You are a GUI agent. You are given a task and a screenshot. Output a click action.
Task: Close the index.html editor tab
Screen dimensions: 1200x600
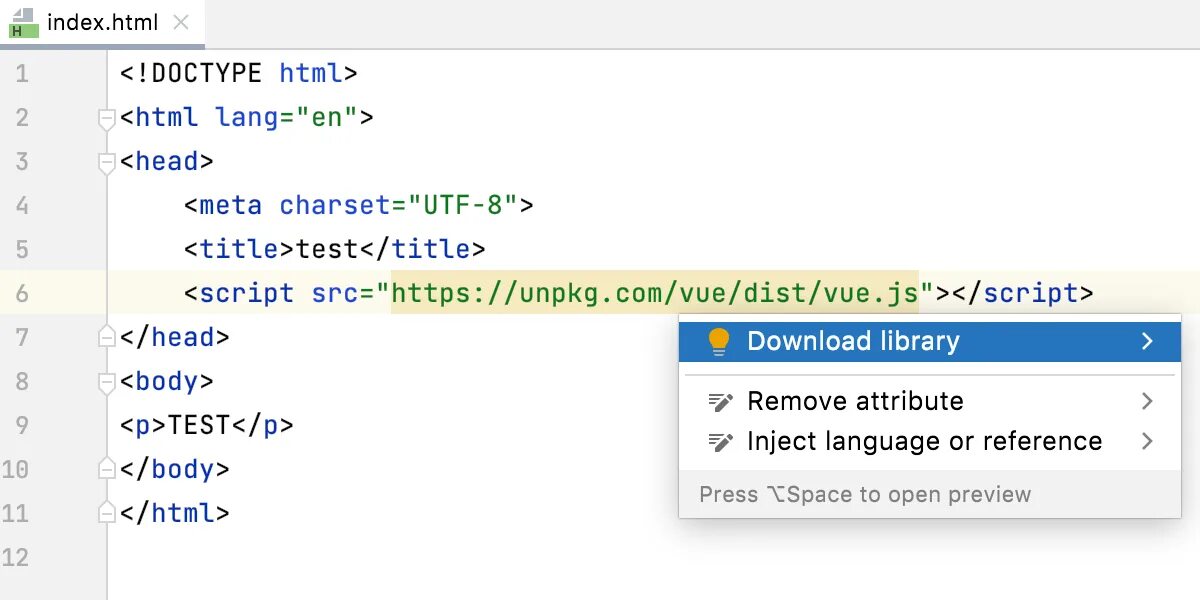pyautogui.click(x=181, y=23)
